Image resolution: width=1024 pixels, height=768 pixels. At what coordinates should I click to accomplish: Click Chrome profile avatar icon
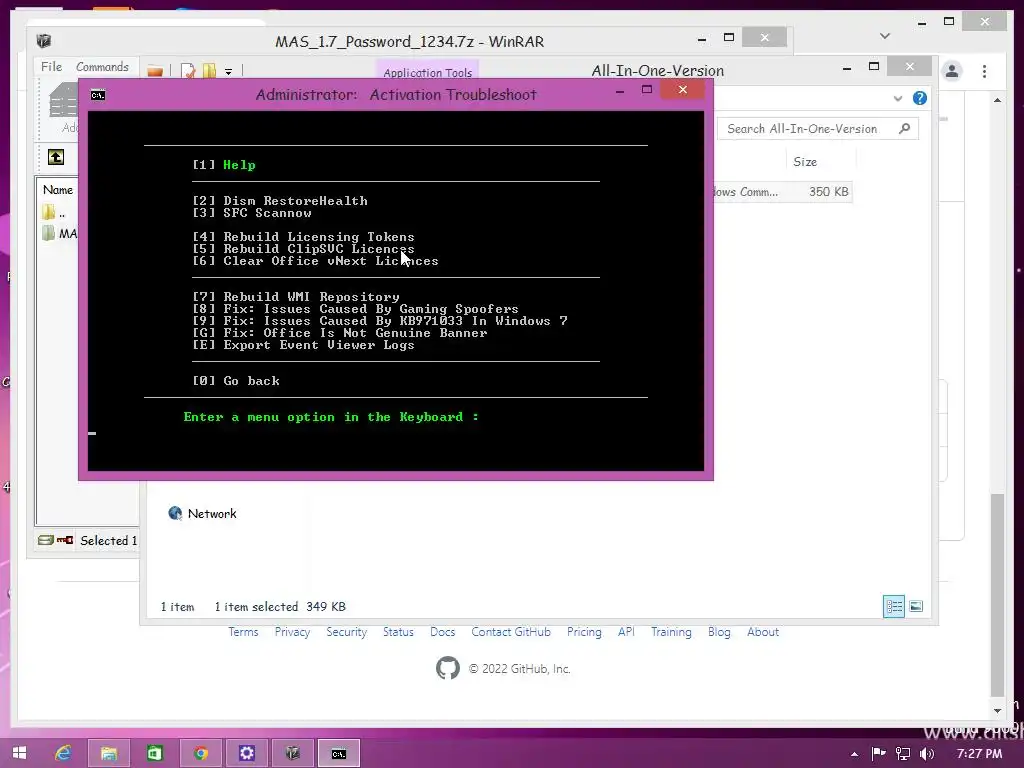click(952, 71)
